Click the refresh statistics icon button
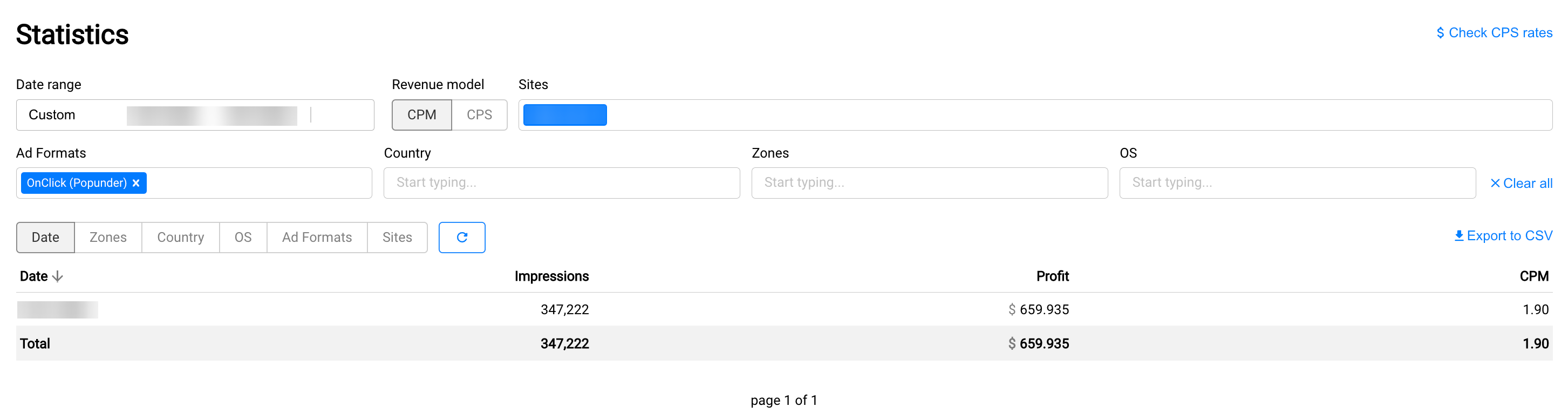1568x420 pixels. (x=461, y=238)
